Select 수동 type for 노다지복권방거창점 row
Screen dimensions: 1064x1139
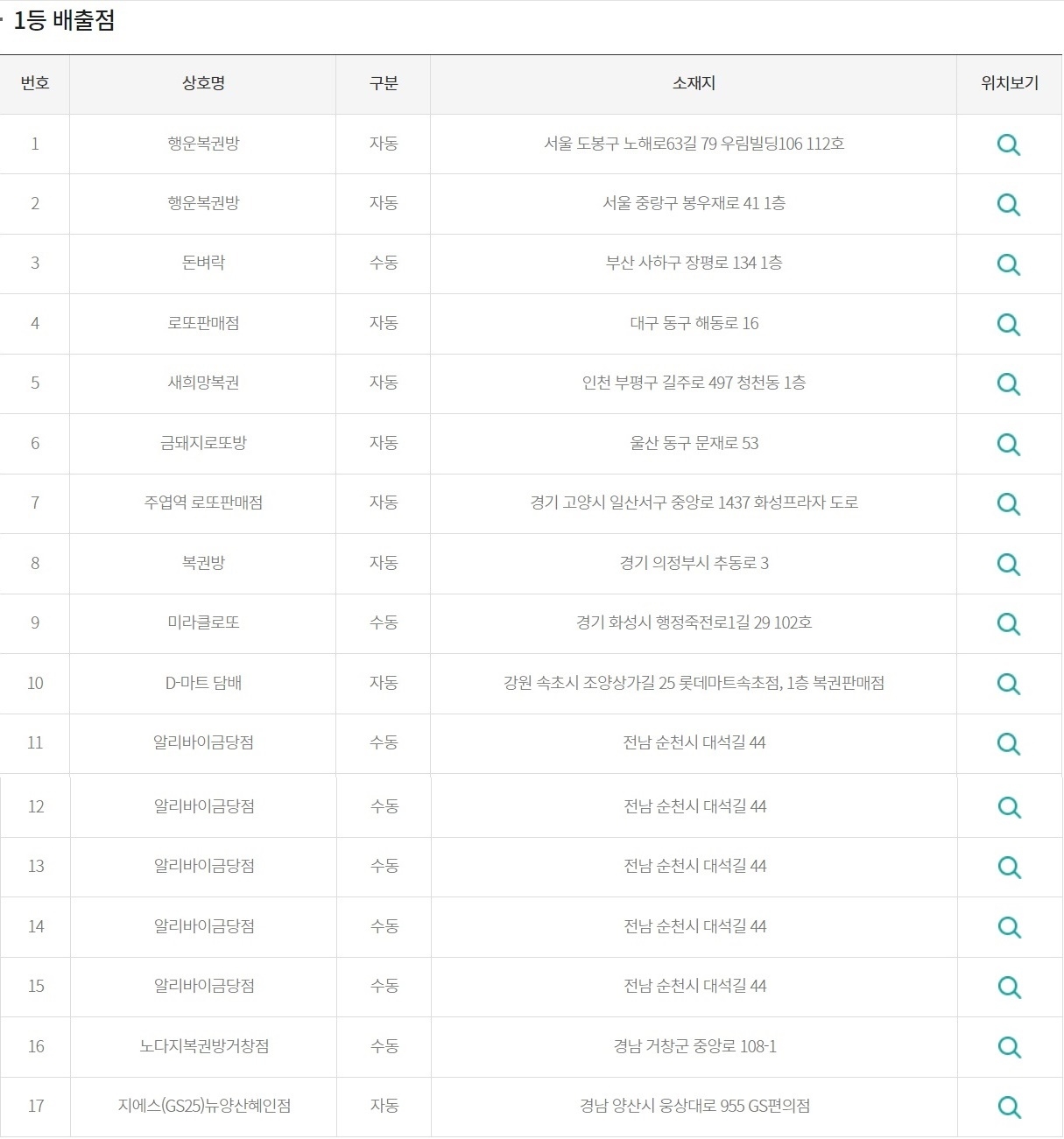coord(384,1046)
